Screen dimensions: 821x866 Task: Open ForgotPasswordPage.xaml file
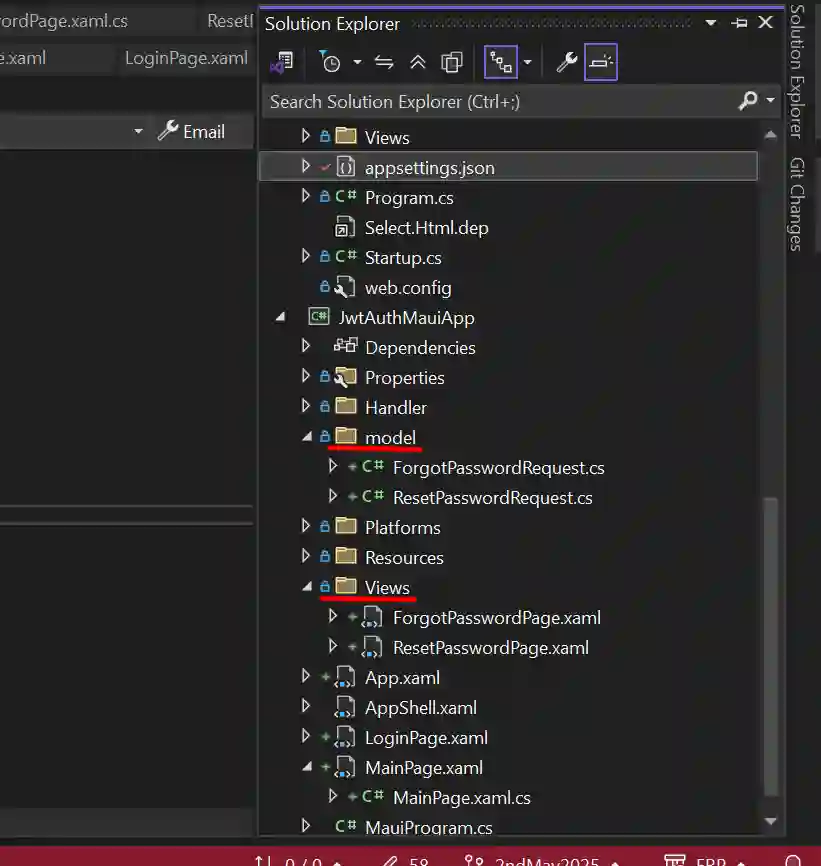[x=496, y=618]
